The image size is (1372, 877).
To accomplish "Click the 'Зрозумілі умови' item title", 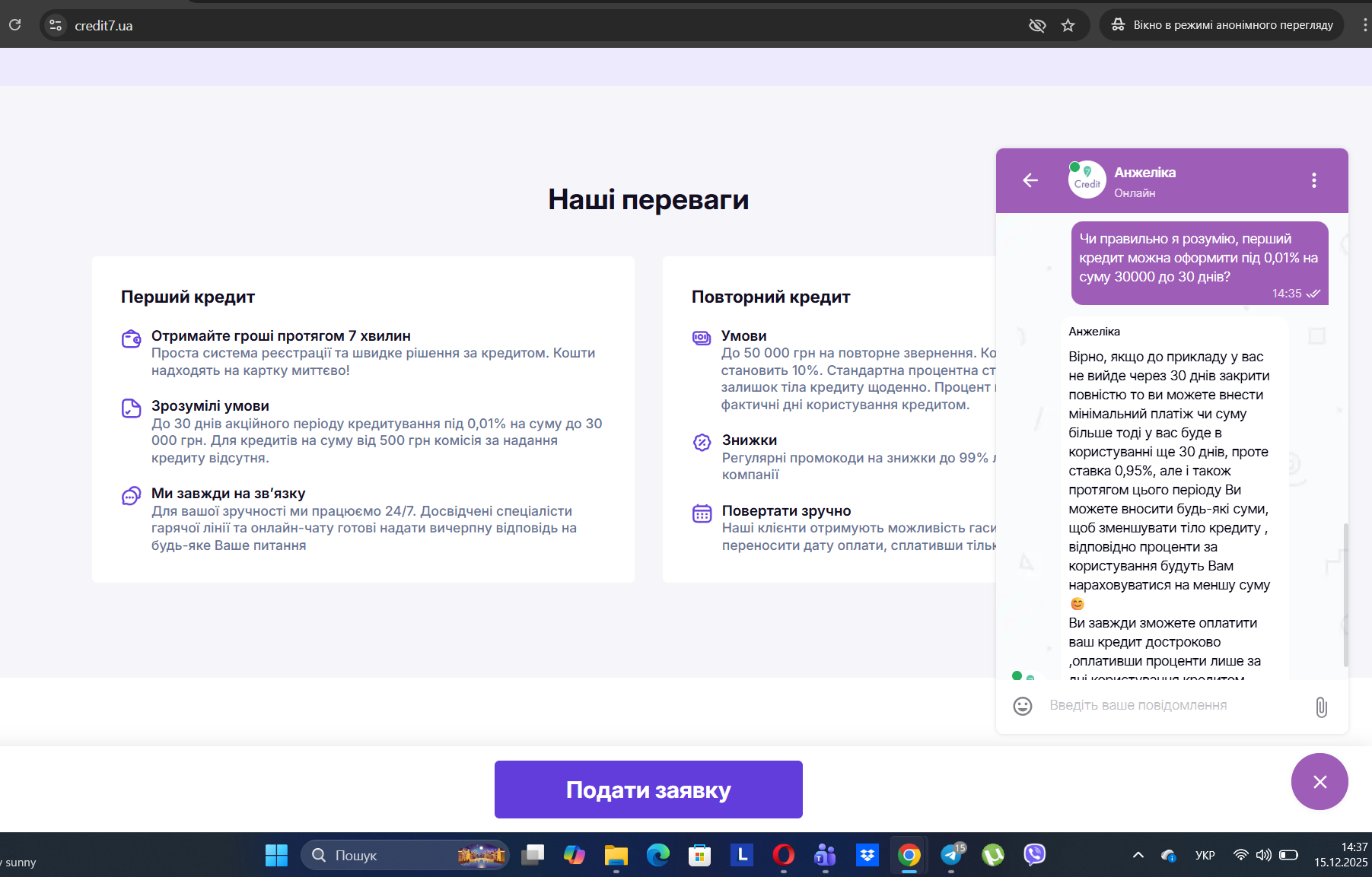I will (210, 405).
